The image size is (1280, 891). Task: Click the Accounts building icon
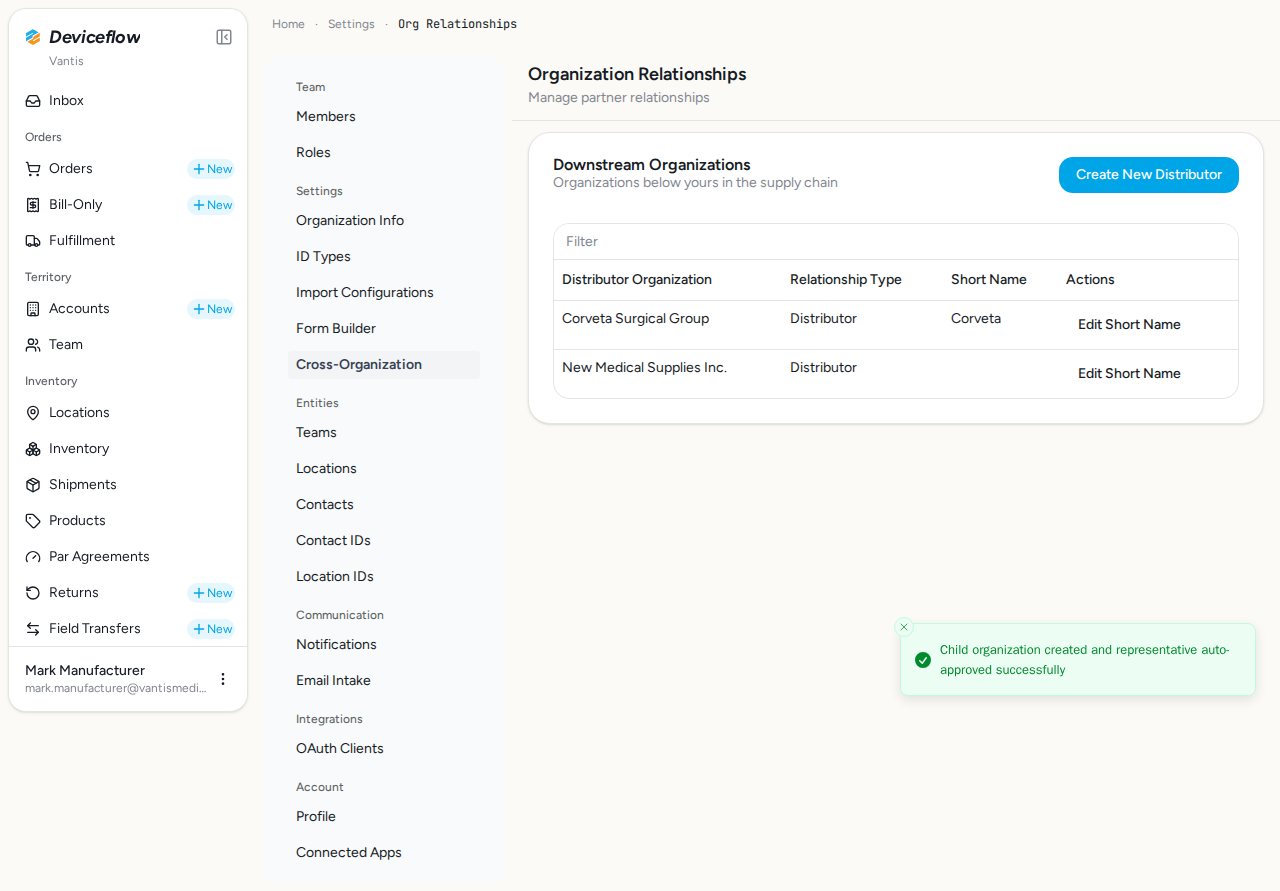(33, 309)
